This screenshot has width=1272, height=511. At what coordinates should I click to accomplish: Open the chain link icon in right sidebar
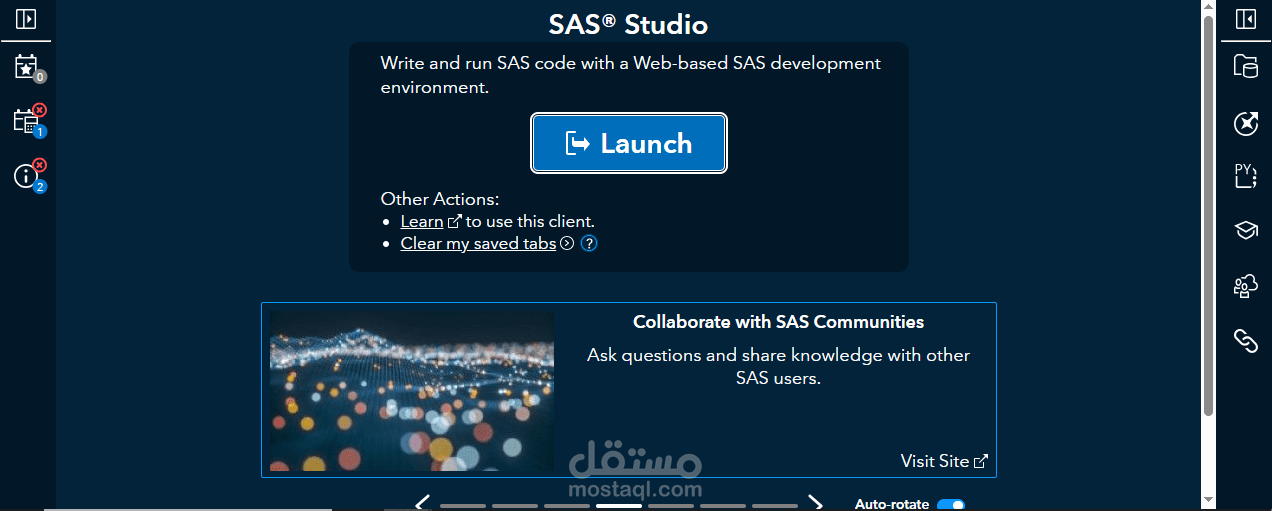[1245, 341]
